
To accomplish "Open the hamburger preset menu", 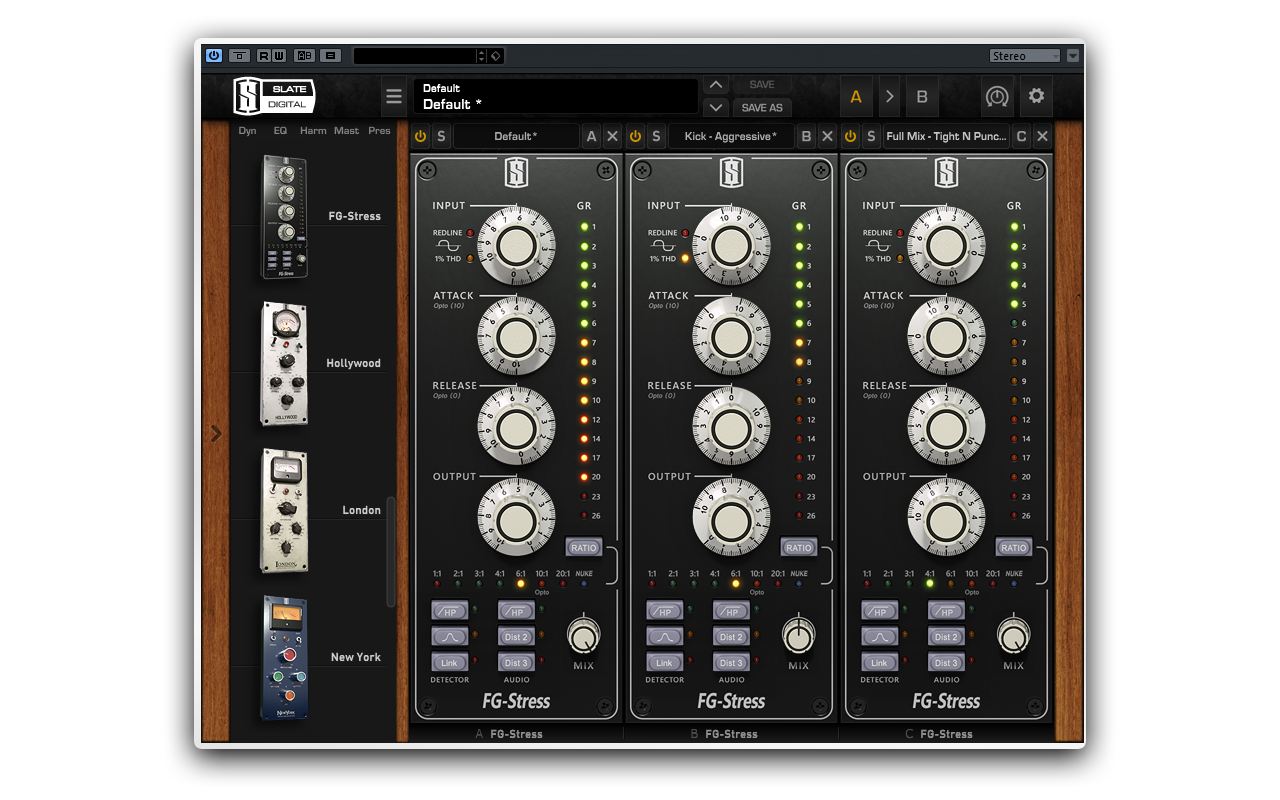I will coord(393,96).
